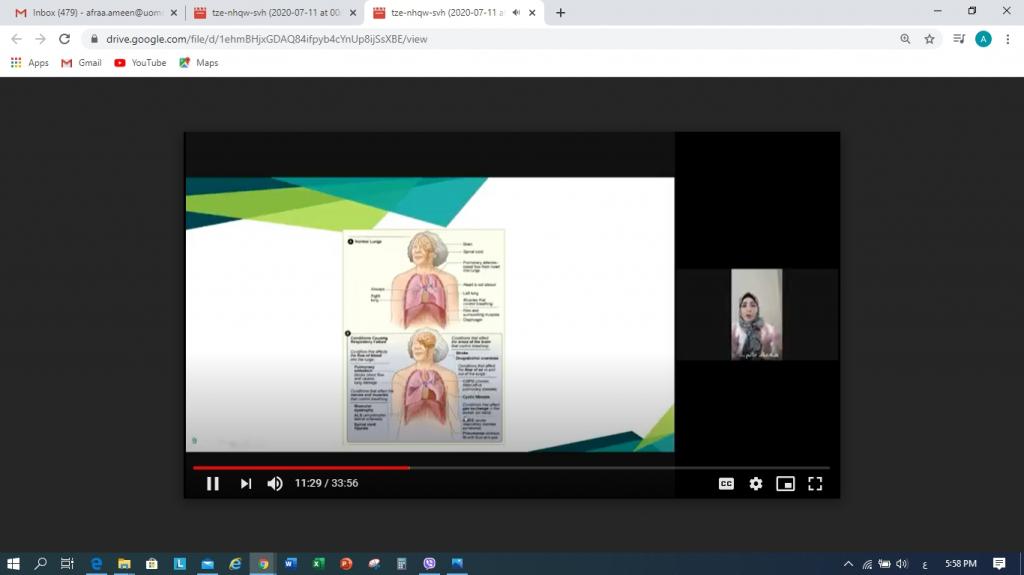The image size is (1024, 575).
Task: Open the Chrome zoom magnifier icon
Action: pyautogui.click(x=905, y=39)
